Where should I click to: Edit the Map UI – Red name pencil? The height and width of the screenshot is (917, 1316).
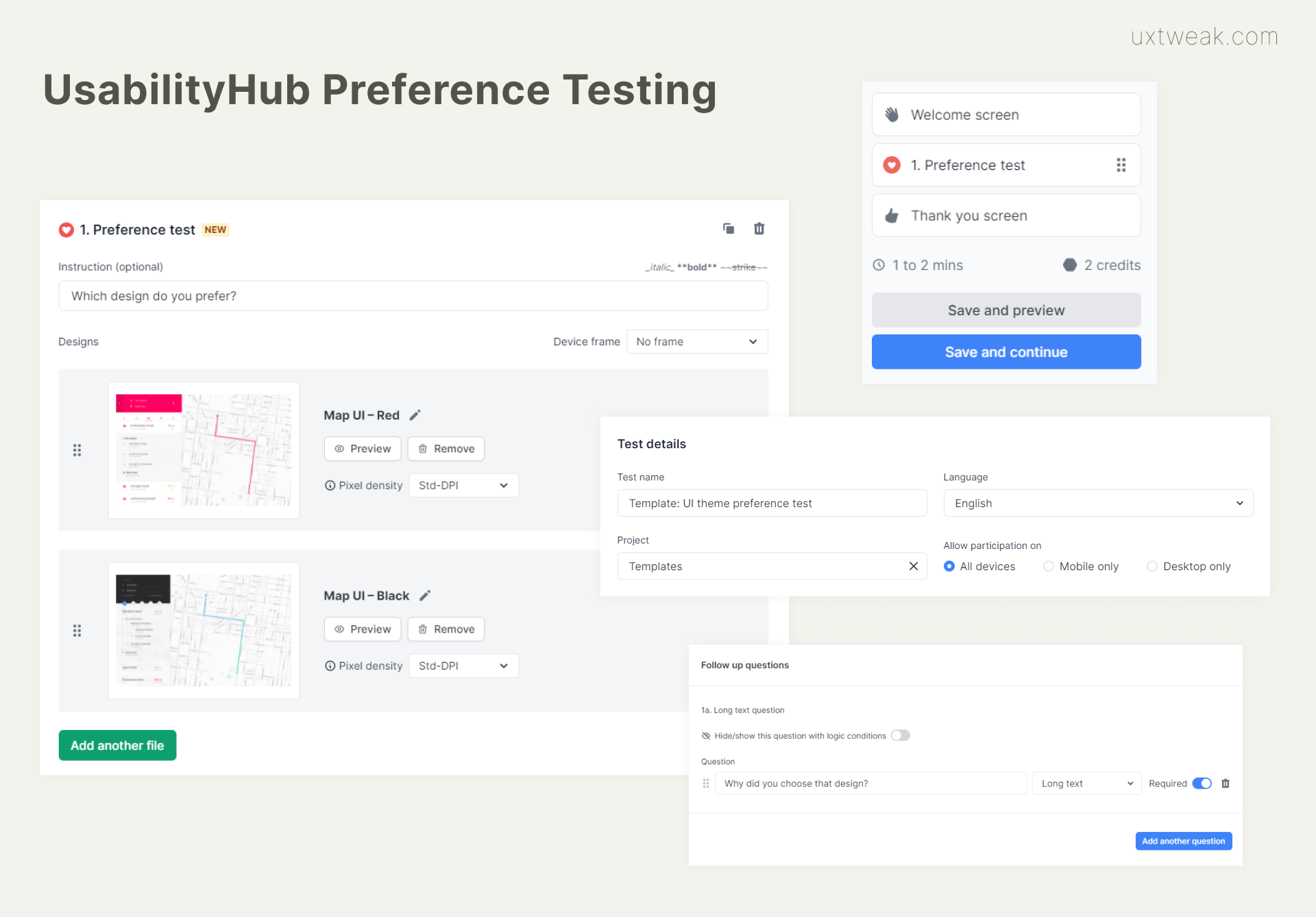pyautogui.click(x=415, y=415)
